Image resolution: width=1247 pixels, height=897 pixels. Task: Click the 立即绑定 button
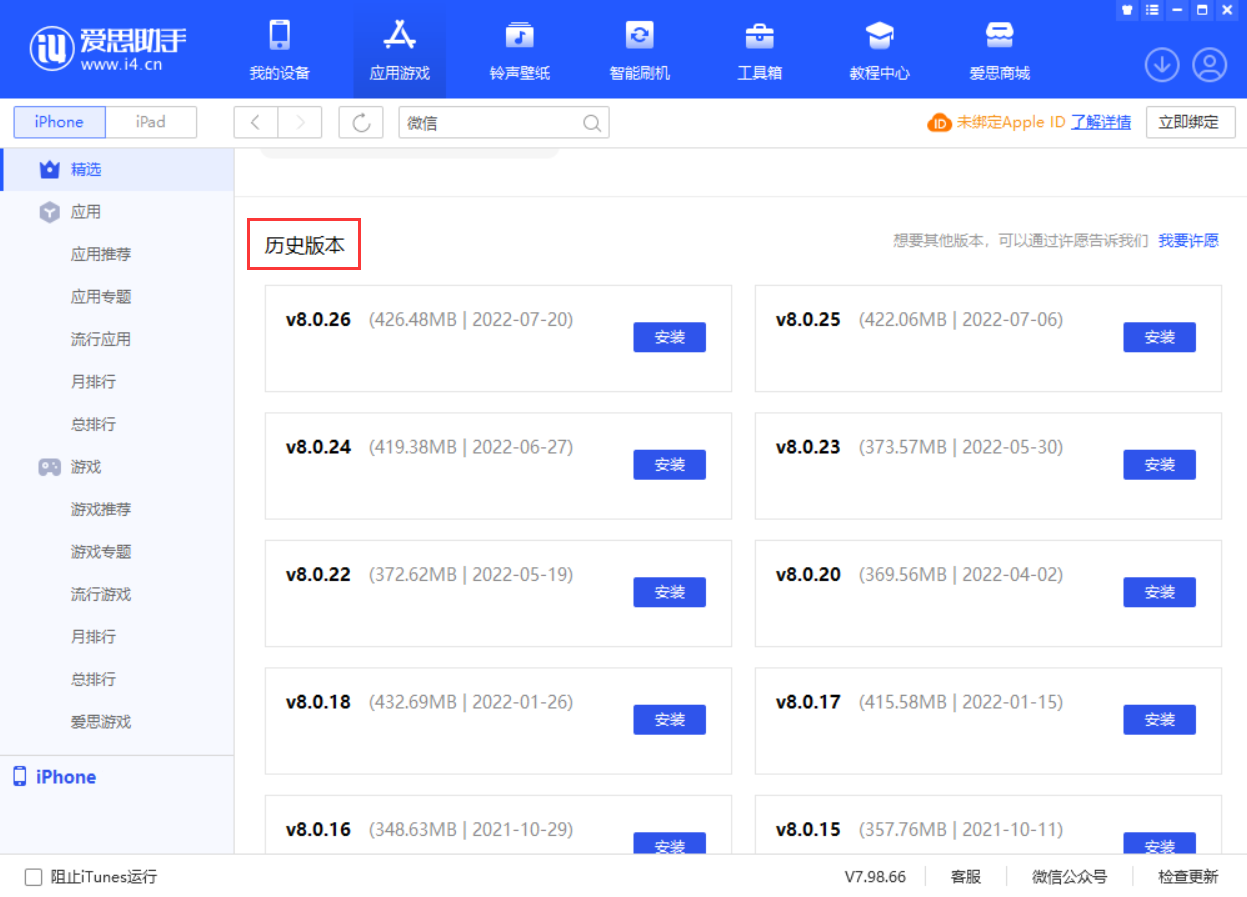tap(1189, 122)
